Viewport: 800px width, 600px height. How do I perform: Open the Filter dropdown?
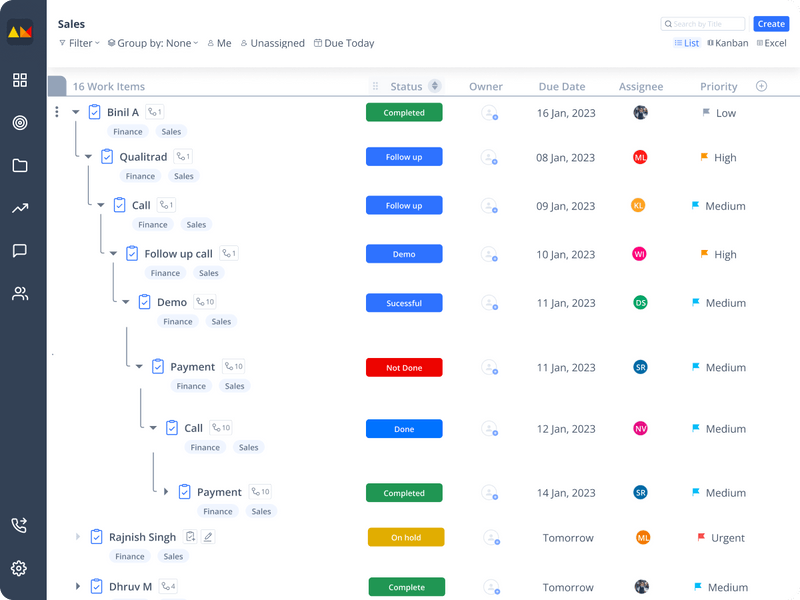tap(80, 43)
